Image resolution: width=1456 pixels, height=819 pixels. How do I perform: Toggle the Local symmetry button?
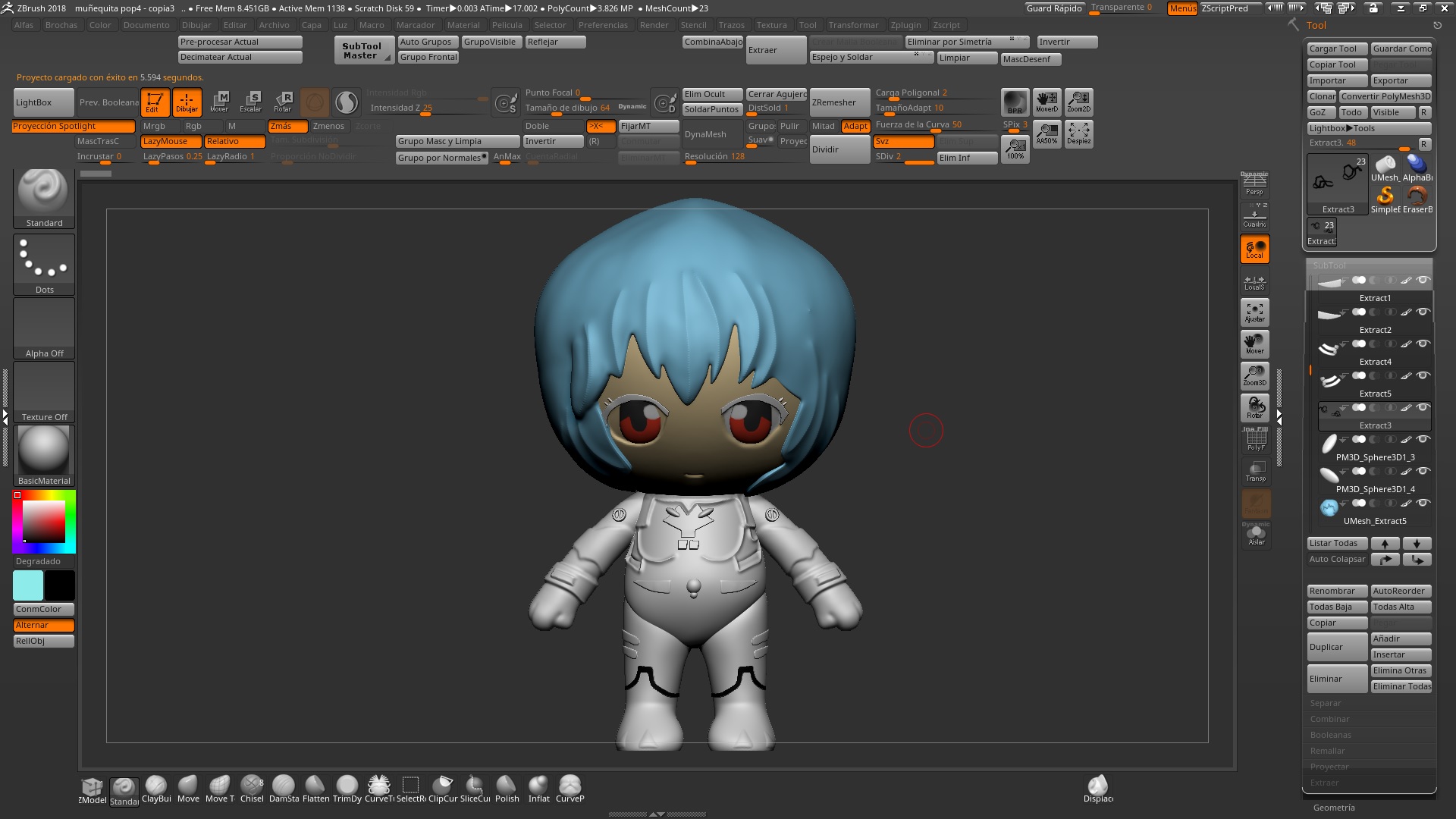coord(1255,249)
